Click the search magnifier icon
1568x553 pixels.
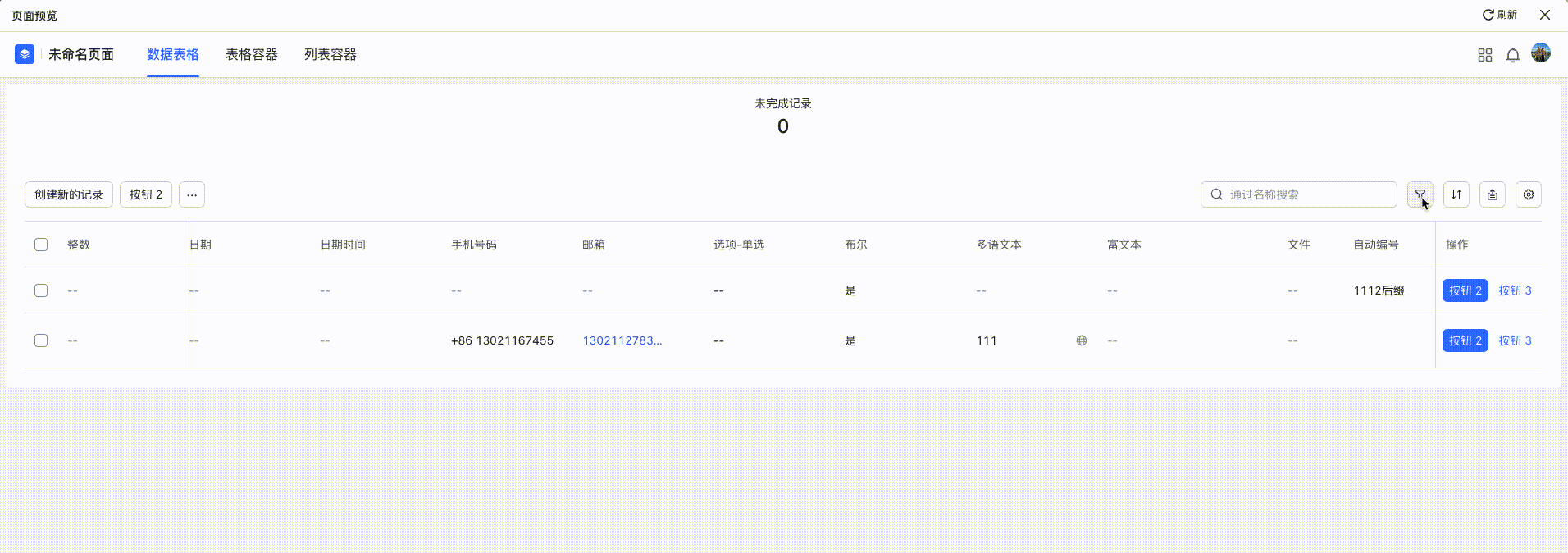click(x=1217, y=194)
